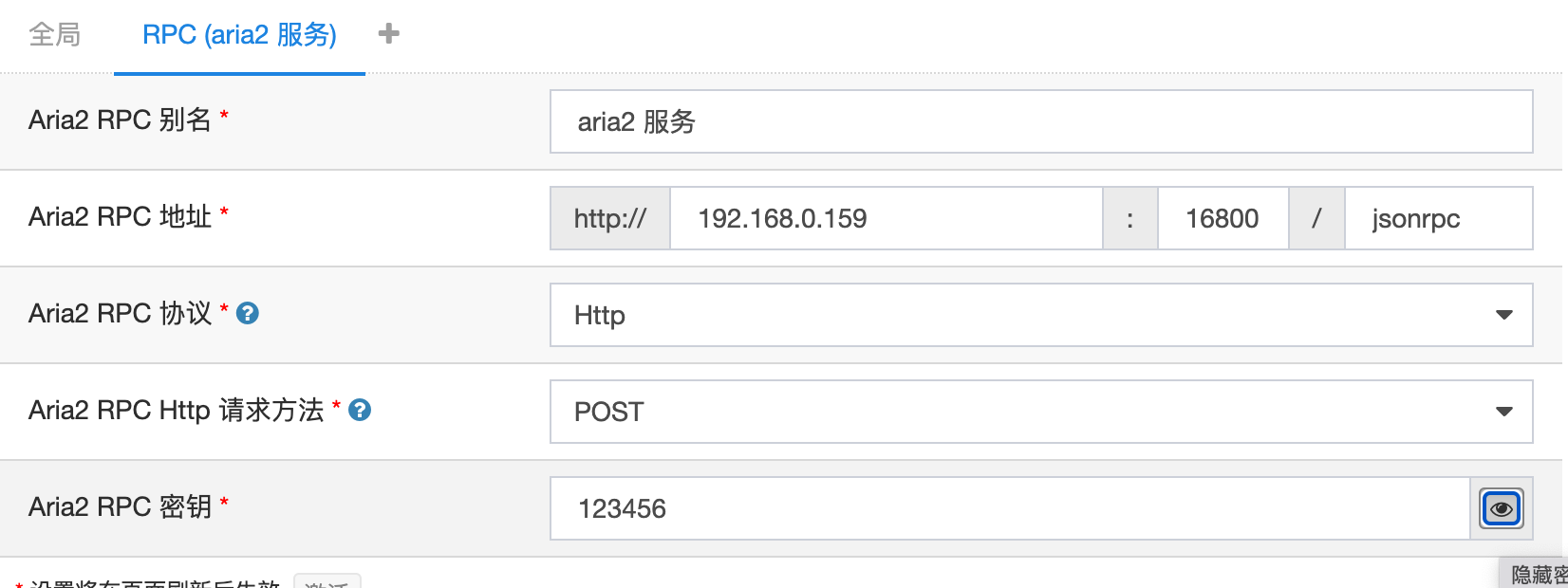
Task: Click the Aria2 RPC 密钥 secret field
Action: (x=1009, y=508)
